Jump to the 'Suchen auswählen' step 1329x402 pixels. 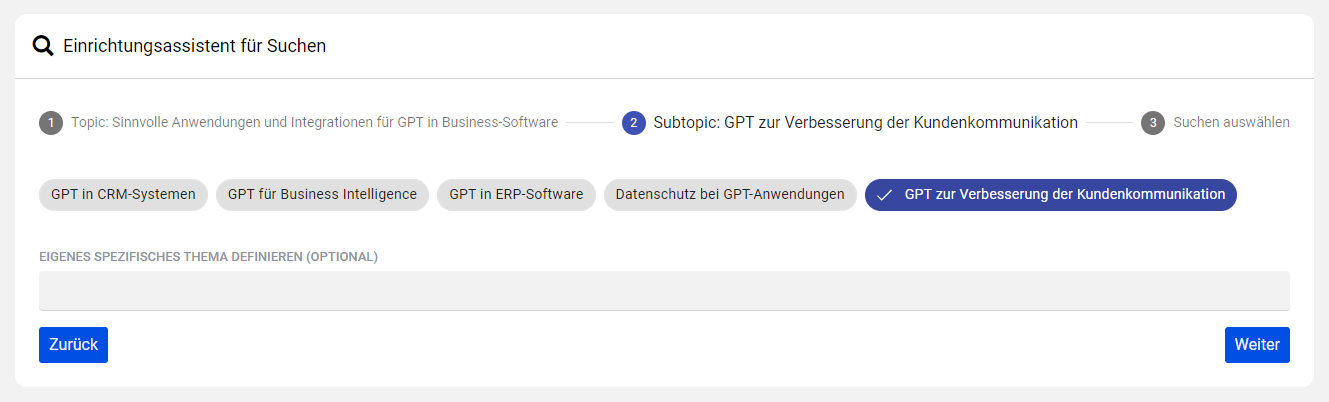tap(1231, 123)
